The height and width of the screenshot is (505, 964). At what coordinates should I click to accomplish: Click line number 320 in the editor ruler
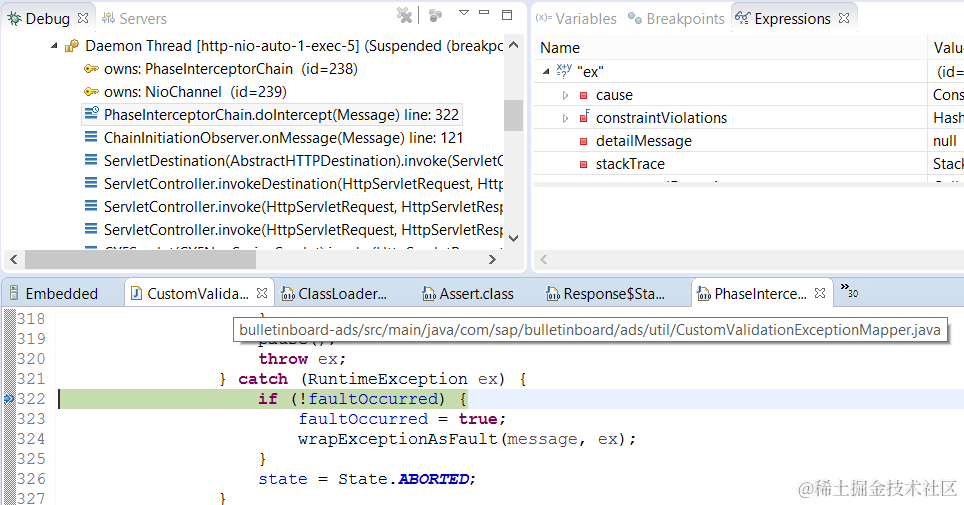[31, 359]
